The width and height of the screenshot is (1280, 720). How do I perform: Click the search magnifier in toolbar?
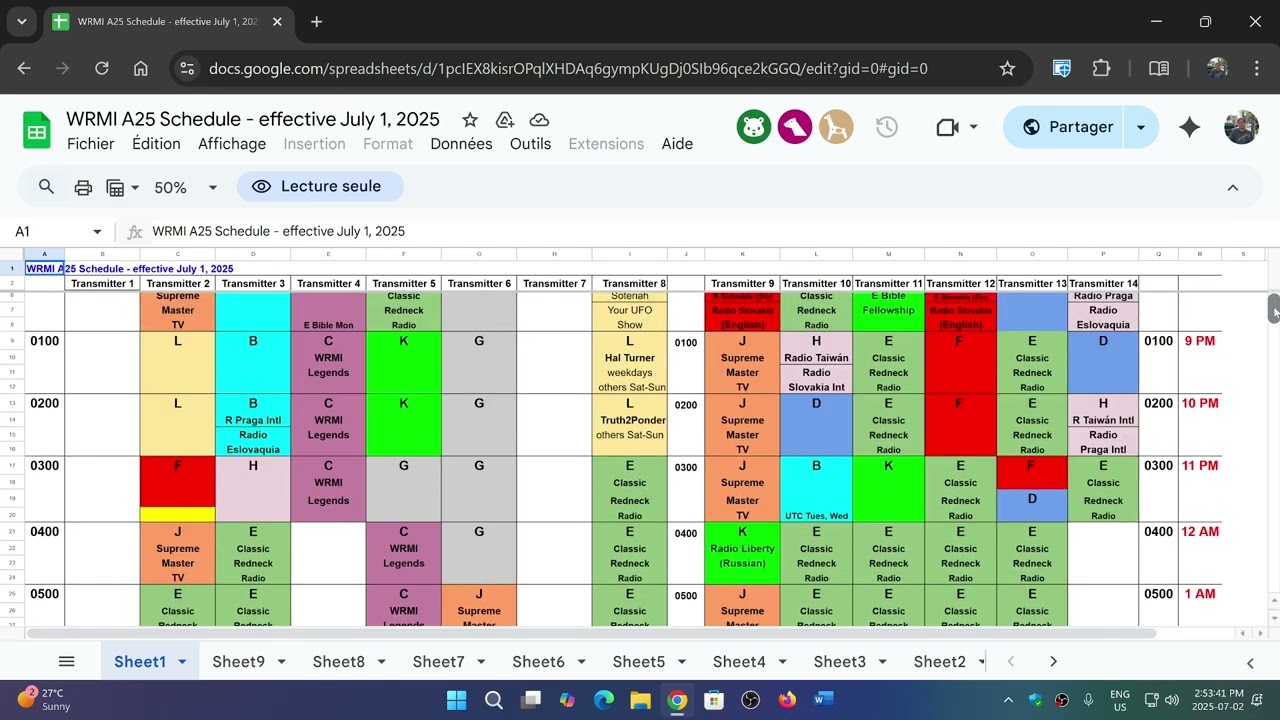pos(46,187)
